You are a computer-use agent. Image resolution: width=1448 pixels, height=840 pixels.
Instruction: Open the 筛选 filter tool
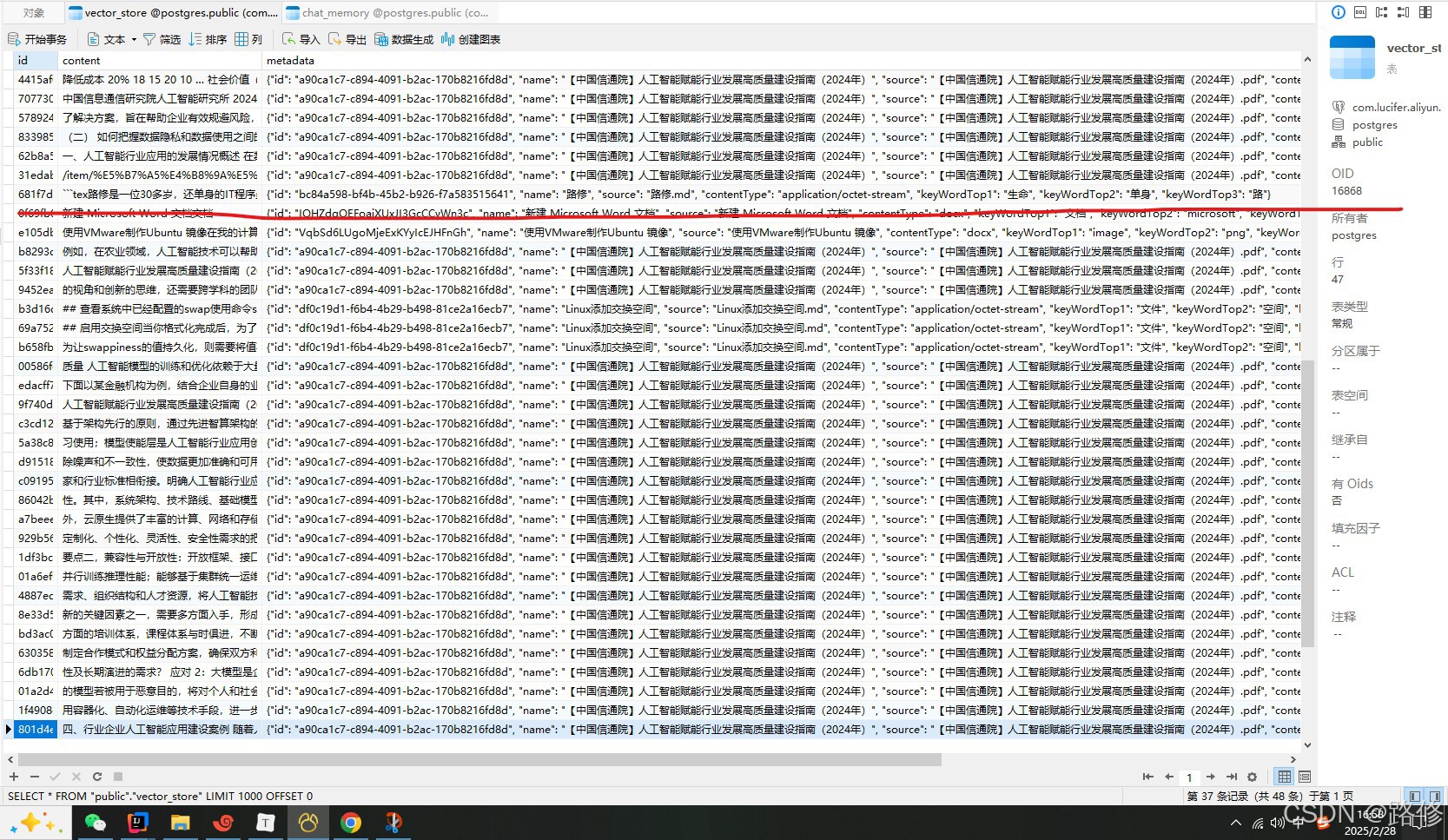pyautogui.click(x=162, y=39)
